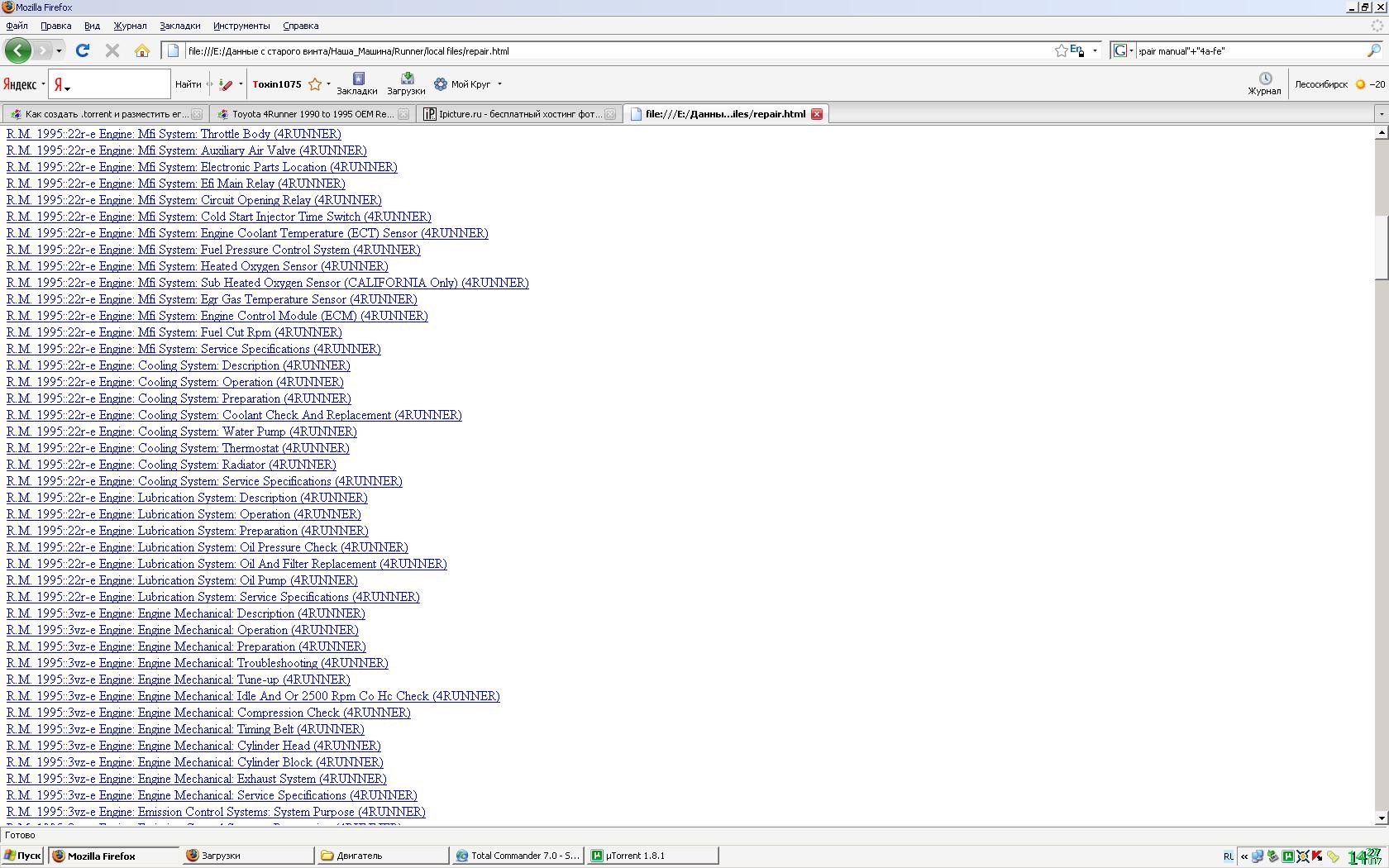Screen dimensions: 1389x868
Task: Close the repair.html tab with red X
Action: [x=817, y=114]
